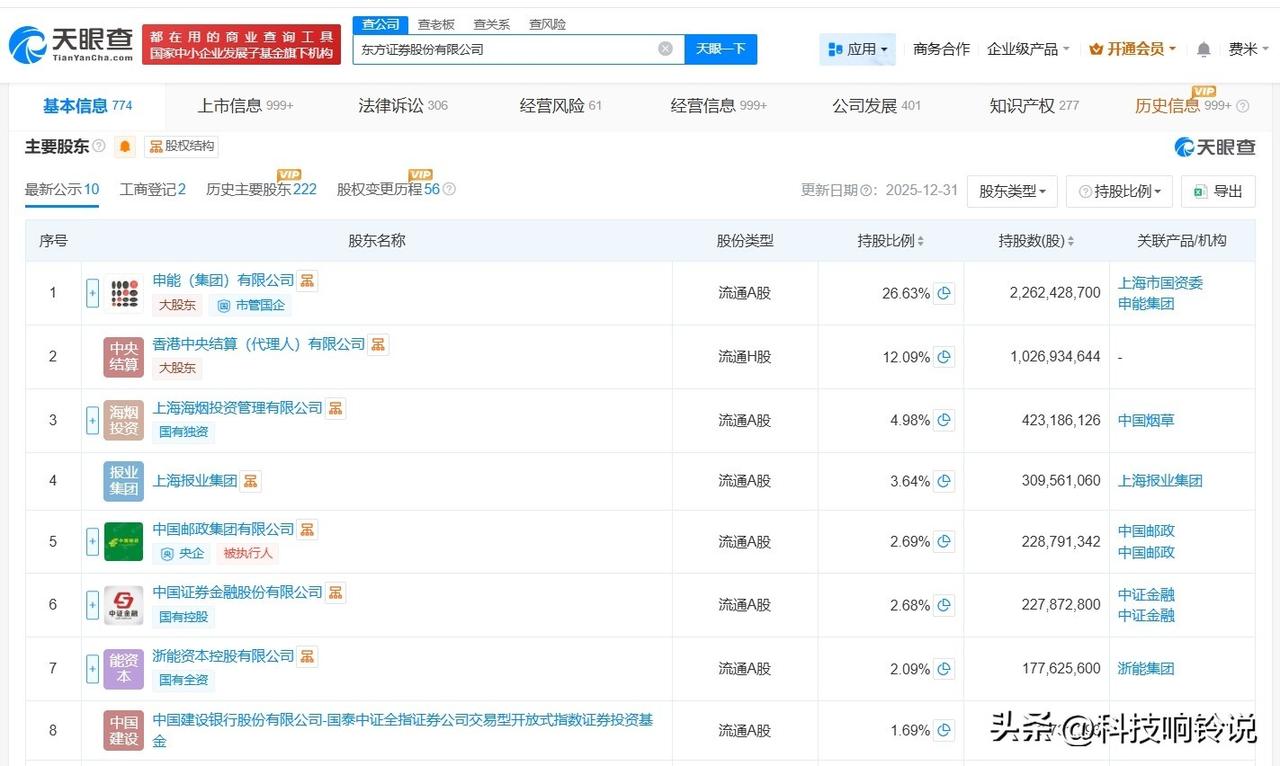This screenshot has width=1280, height=766.
Task: Open the 企业级产品 dropdown
Action: 1028,49
